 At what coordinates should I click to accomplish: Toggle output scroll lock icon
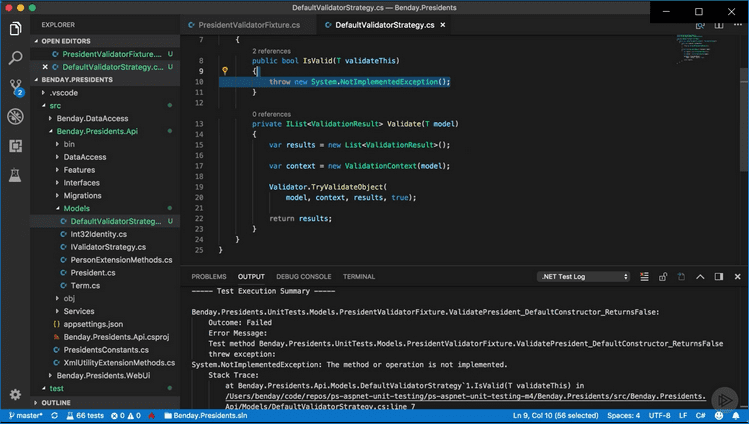click(x=663, y=276)
